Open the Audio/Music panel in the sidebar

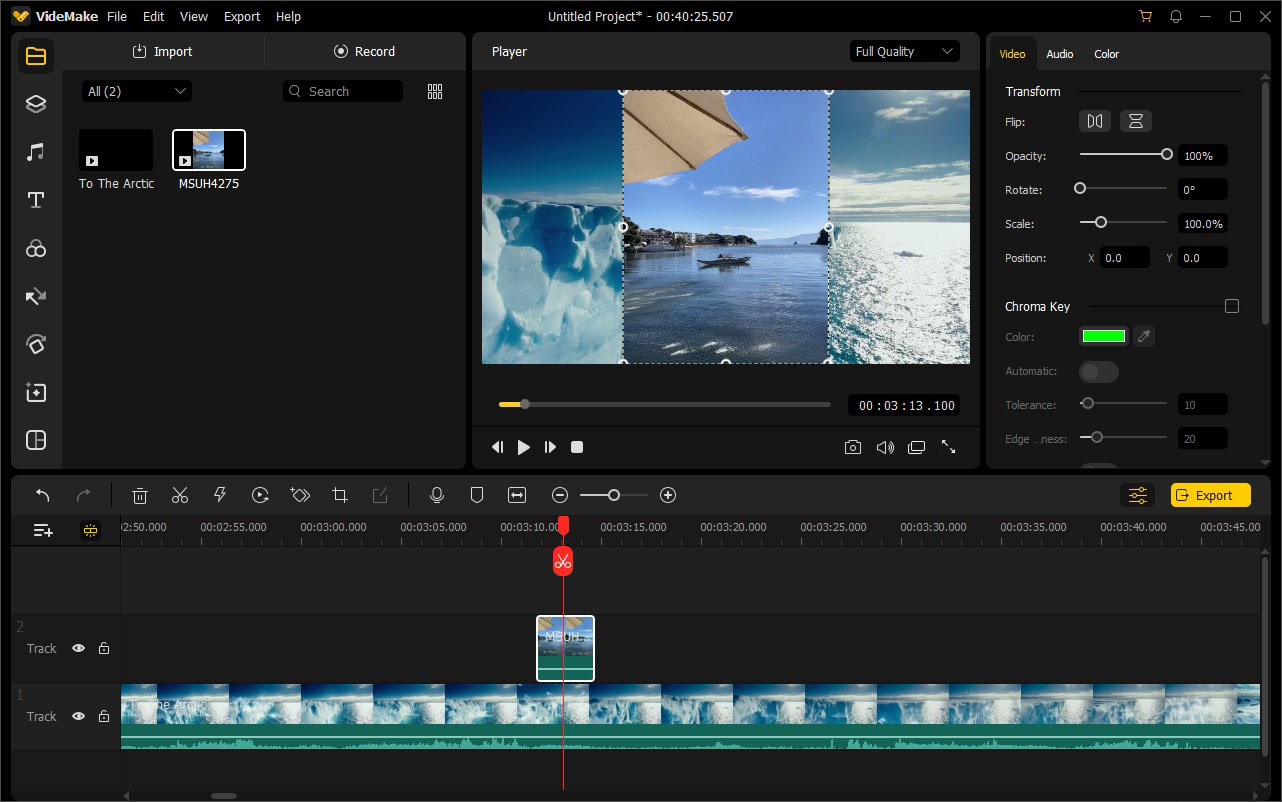pyautogui.click(x=35, y=151)
